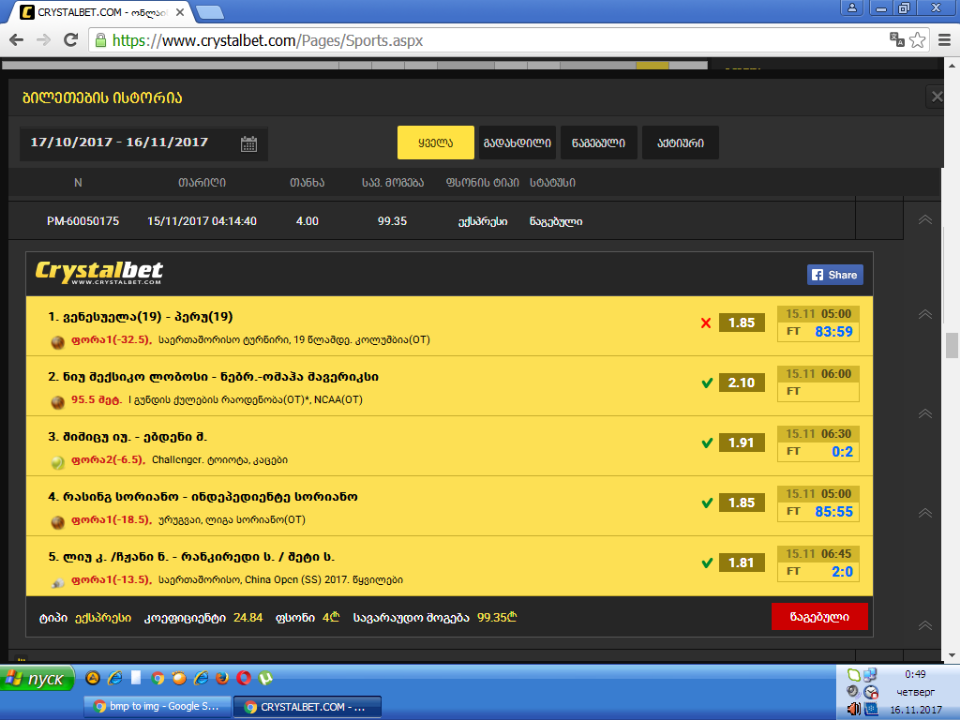Open the date range calendar icon
Image resolution: width=960 pixels, height=720 pixels.
pyautogui.click(x=249, y=144)
